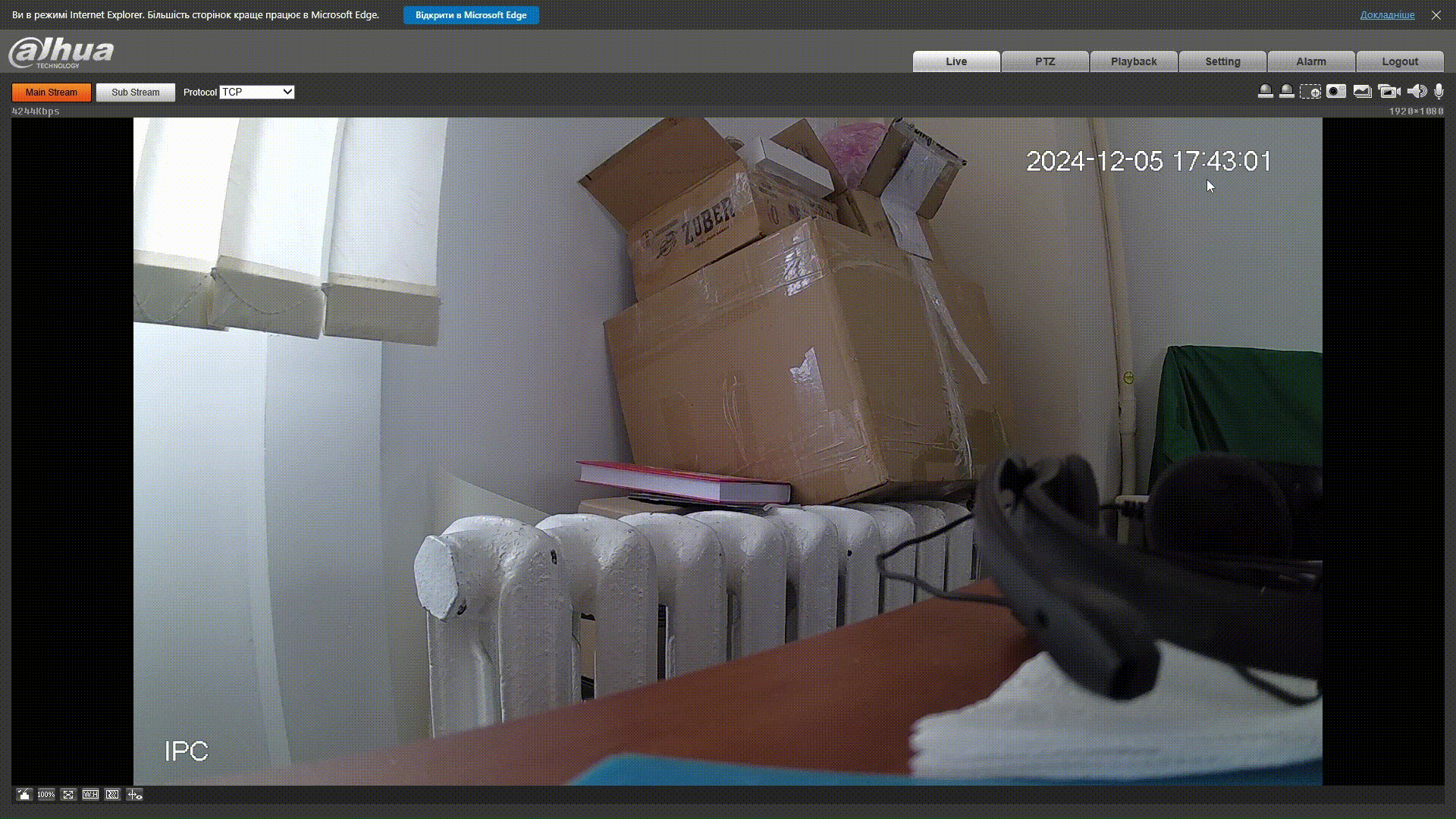Toggle talk with the microphone icon
Image resolution: width=1456 pixels, height=819 pixels.
[x=1439, y=92]
